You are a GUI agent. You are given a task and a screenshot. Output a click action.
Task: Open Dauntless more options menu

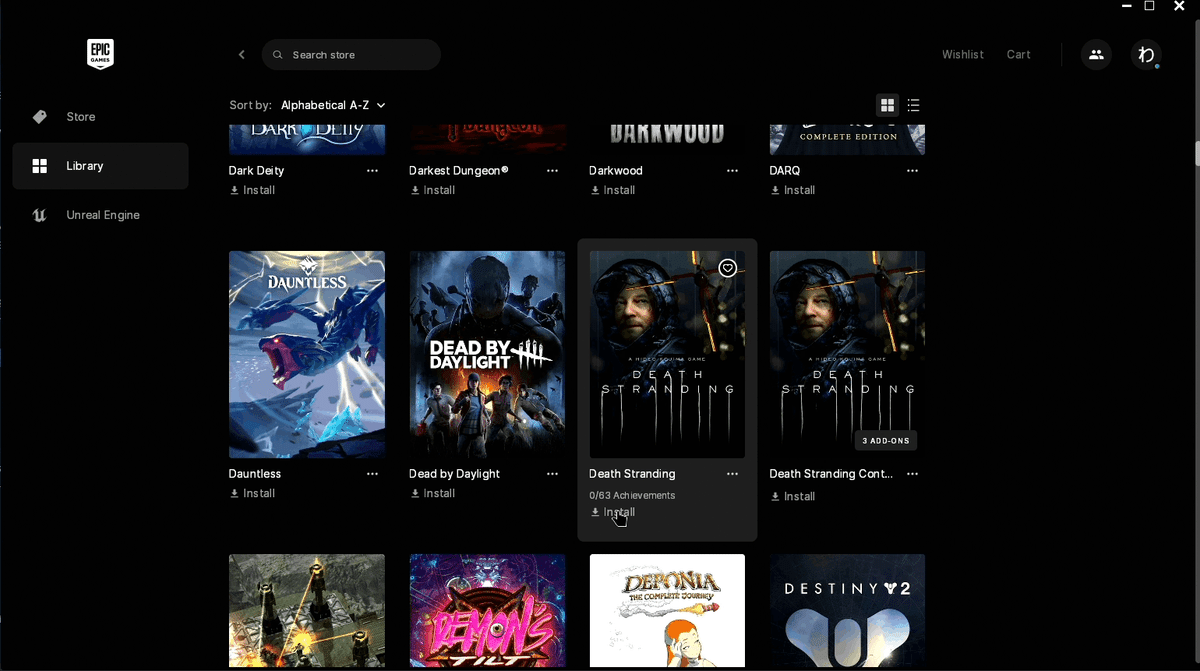click(x=372, y=474)
